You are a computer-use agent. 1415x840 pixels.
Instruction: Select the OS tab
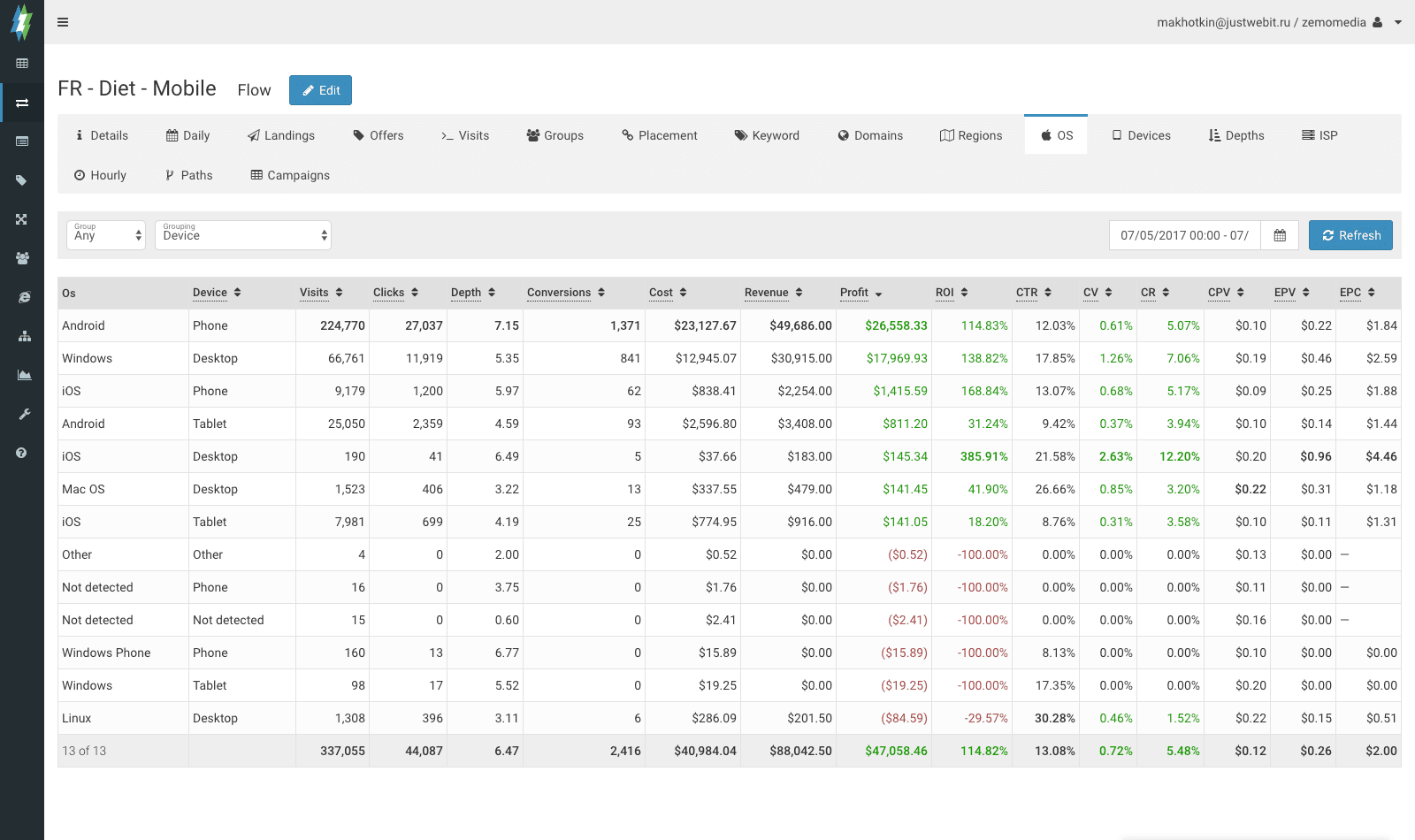tap(1056, 135)
